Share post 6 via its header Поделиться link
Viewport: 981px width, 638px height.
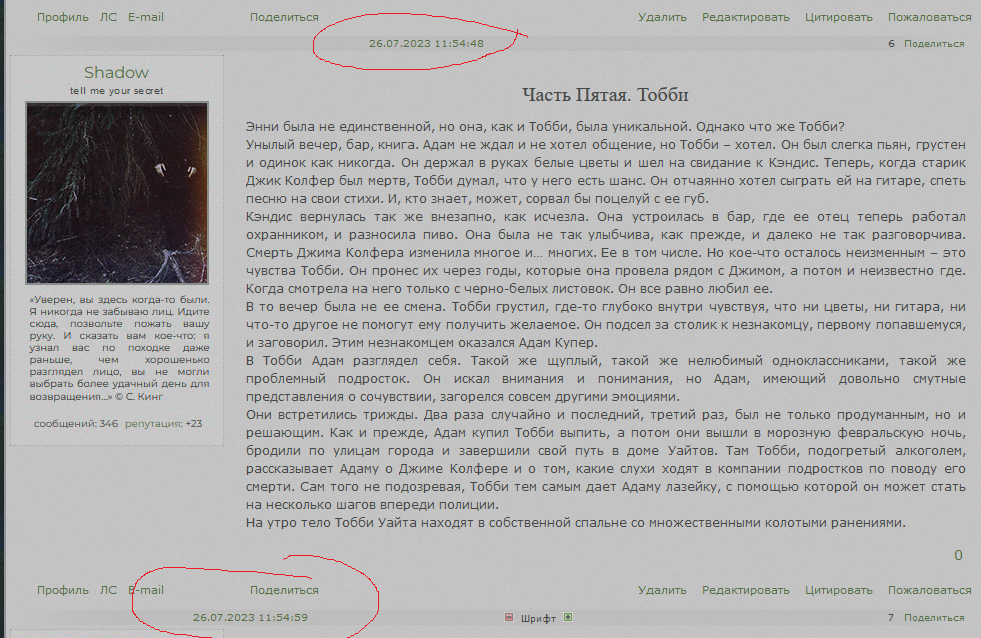pos(934,44)
